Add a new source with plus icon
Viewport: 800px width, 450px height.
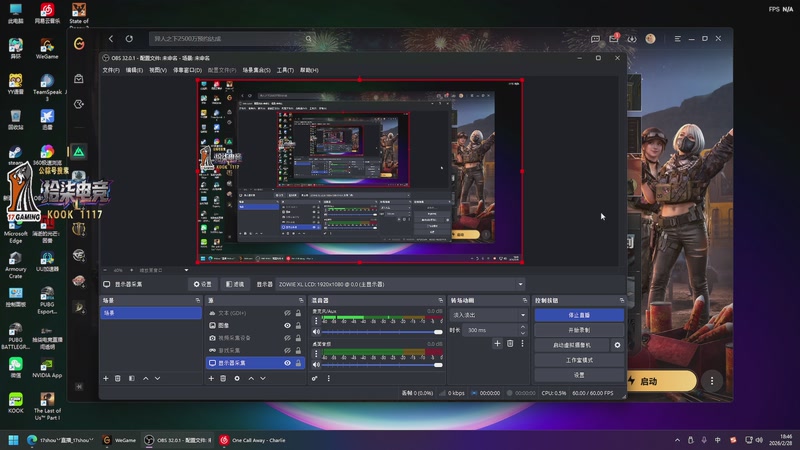click(211, 379)
